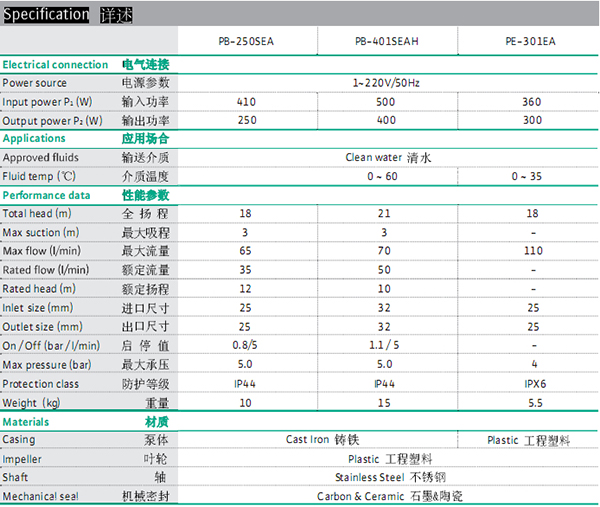Click the Electrical connection section heading

pos(54,65)
